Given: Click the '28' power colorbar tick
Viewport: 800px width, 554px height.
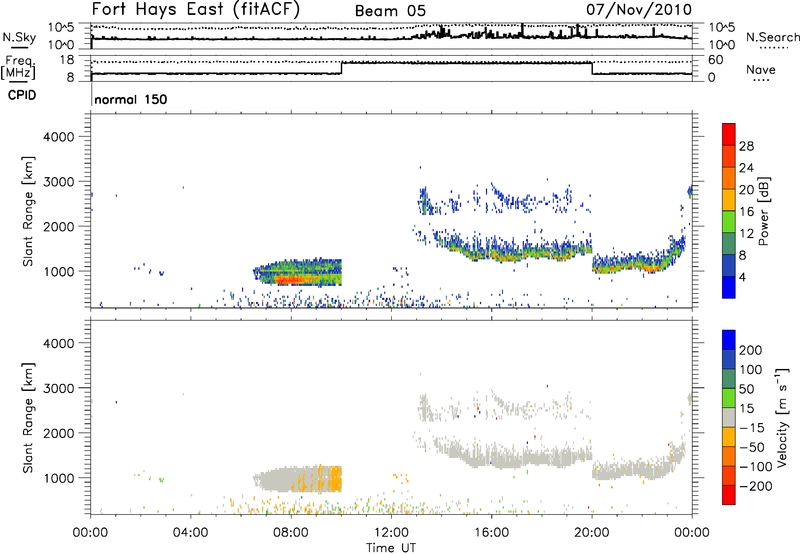Looking at the screenshot, I should [x=746, y=146].
